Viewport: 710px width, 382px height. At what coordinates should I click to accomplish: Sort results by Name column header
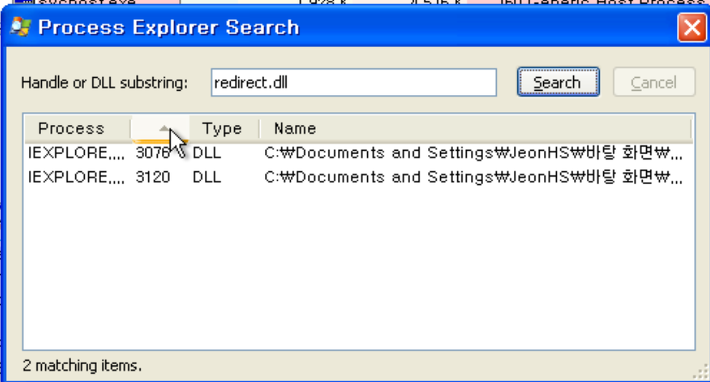coord(475,129)
